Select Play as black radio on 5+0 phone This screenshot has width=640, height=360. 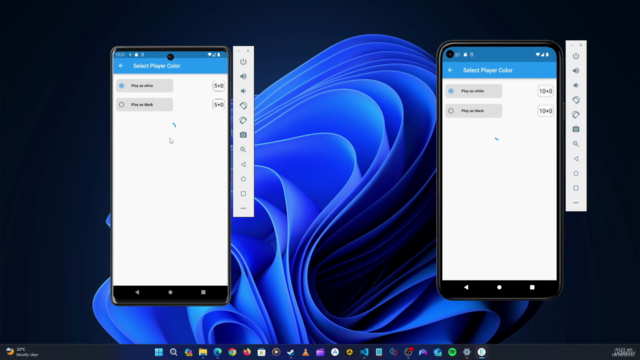click(x=122, y=105)
